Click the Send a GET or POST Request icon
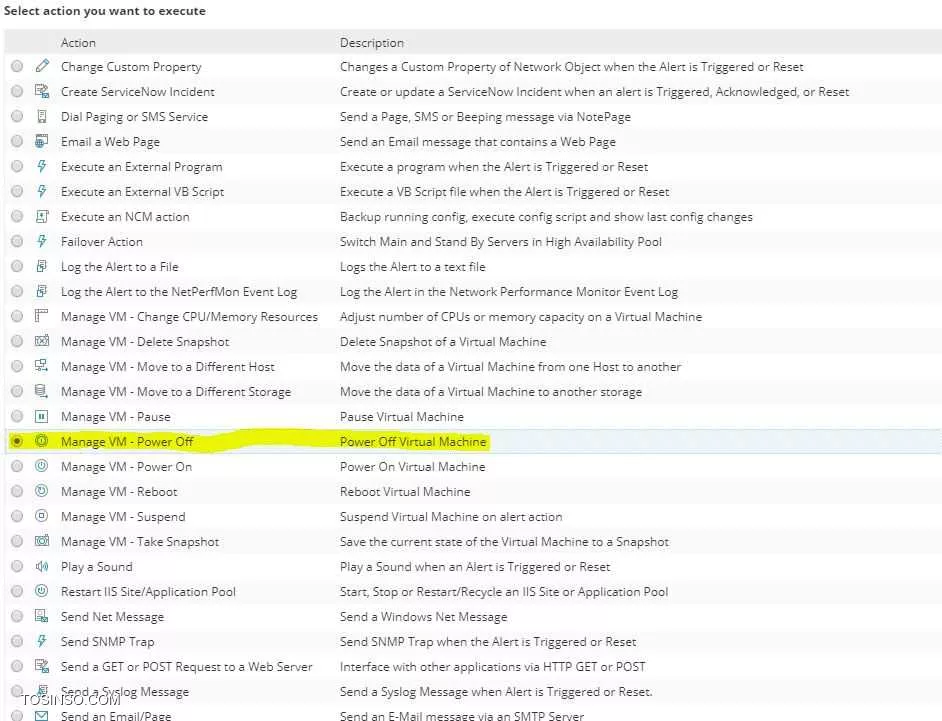Viewport: 942px width, 721px height. [41, 666]
